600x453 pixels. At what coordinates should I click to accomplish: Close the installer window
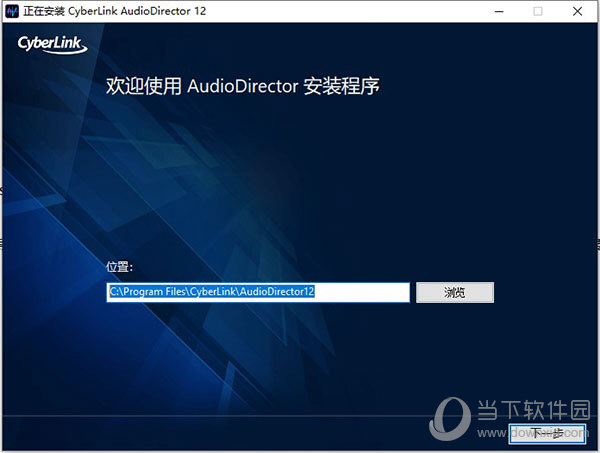pyautogui.click(x=577, y=11)
